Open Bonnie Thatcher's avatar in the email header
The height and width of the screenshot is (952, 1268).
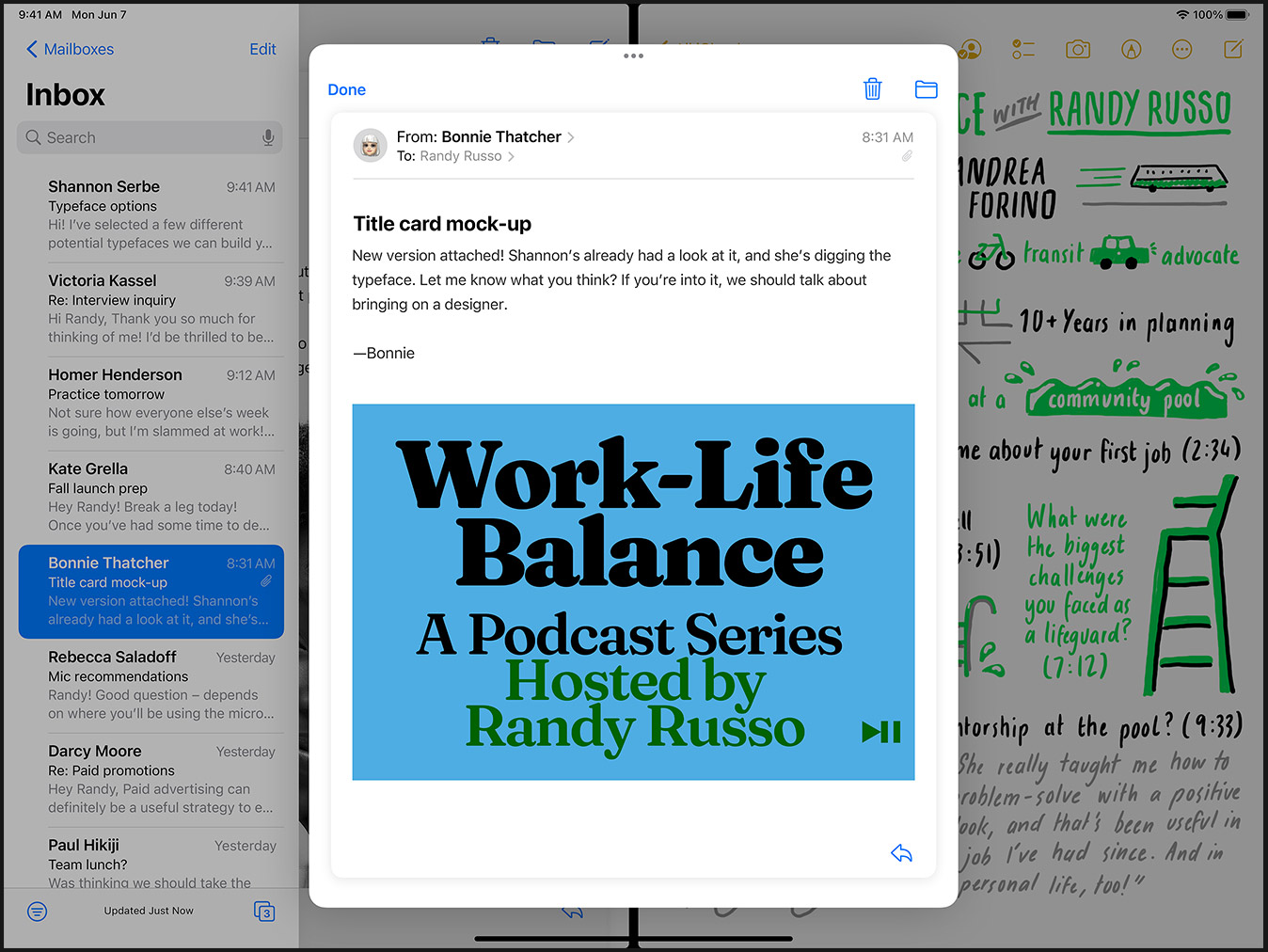pos(370,146)
